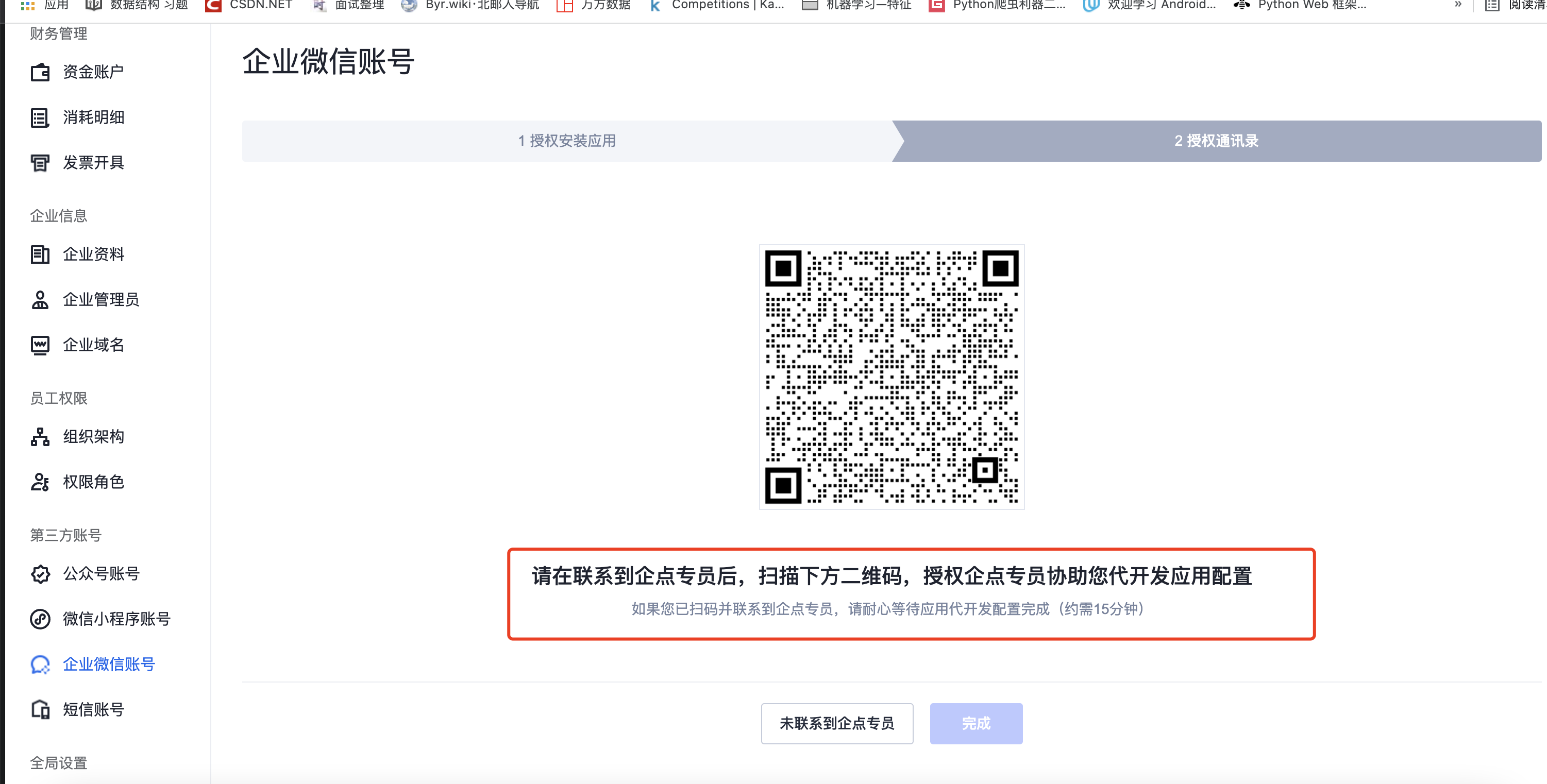Click the 发票开具 invoice icon
Viewport: 1547px width, 784px height.
40,163
